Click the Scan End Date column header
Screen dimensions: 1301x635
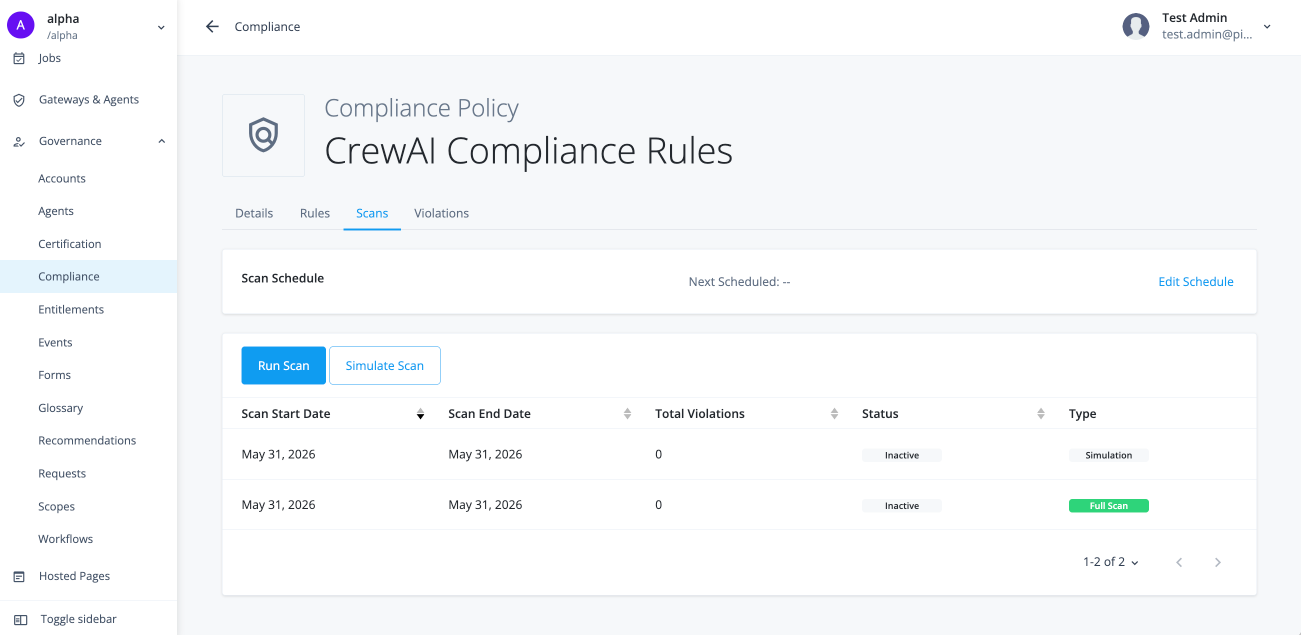[x=490, y=414]
